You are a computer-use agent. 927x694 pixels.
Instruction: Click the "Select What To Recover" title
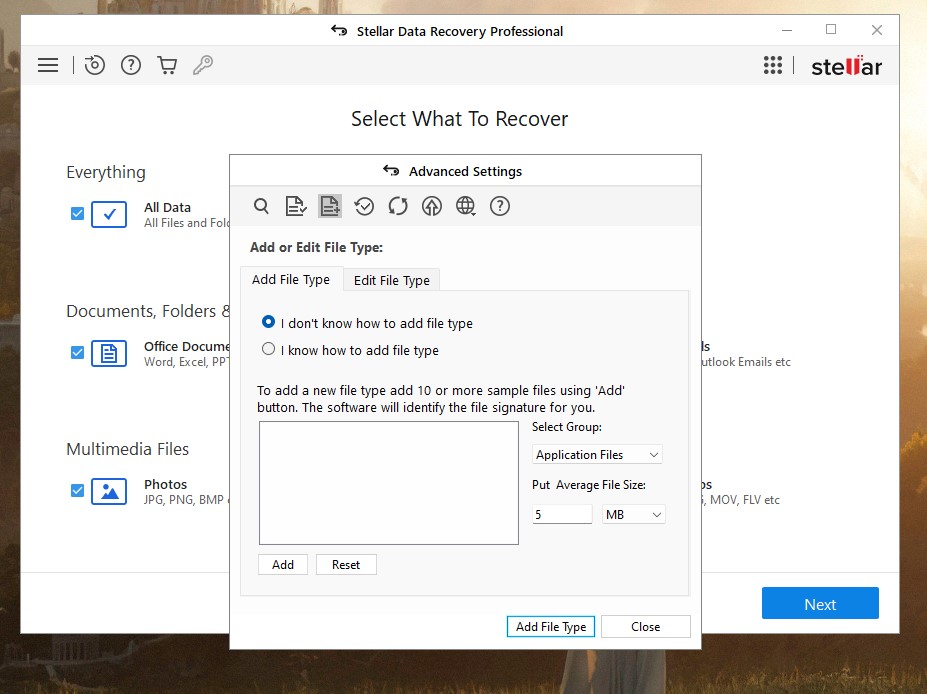pos(459,119)
